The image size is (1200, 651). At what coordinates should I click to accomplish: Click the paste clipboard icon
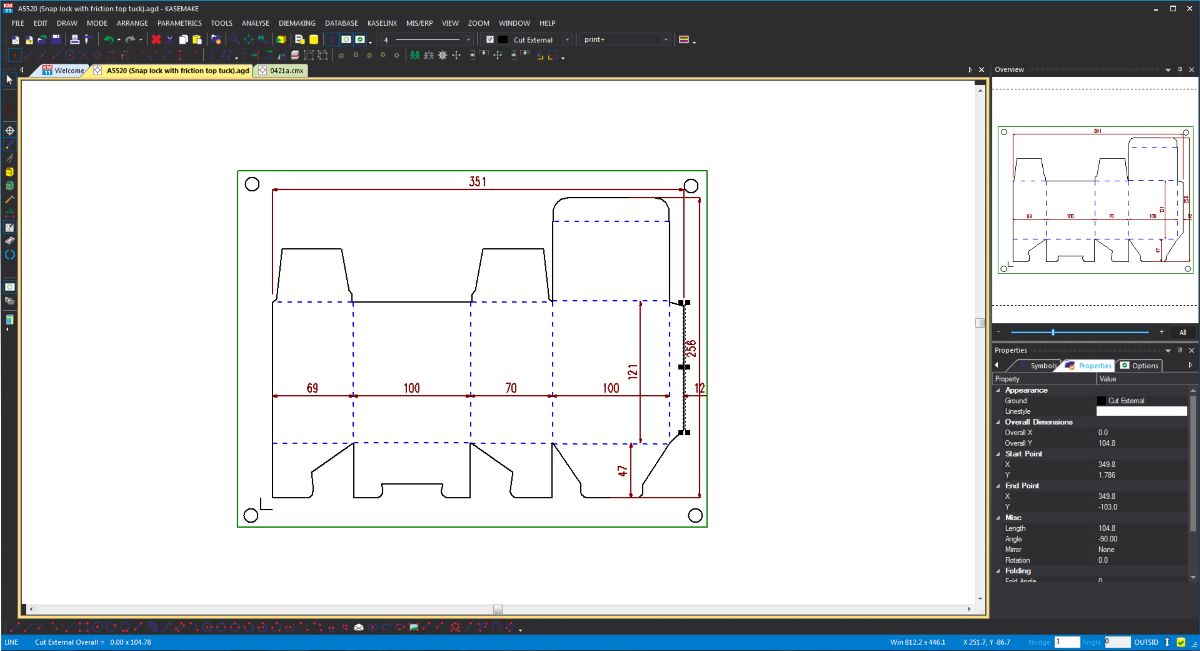(x=197, y=39)
